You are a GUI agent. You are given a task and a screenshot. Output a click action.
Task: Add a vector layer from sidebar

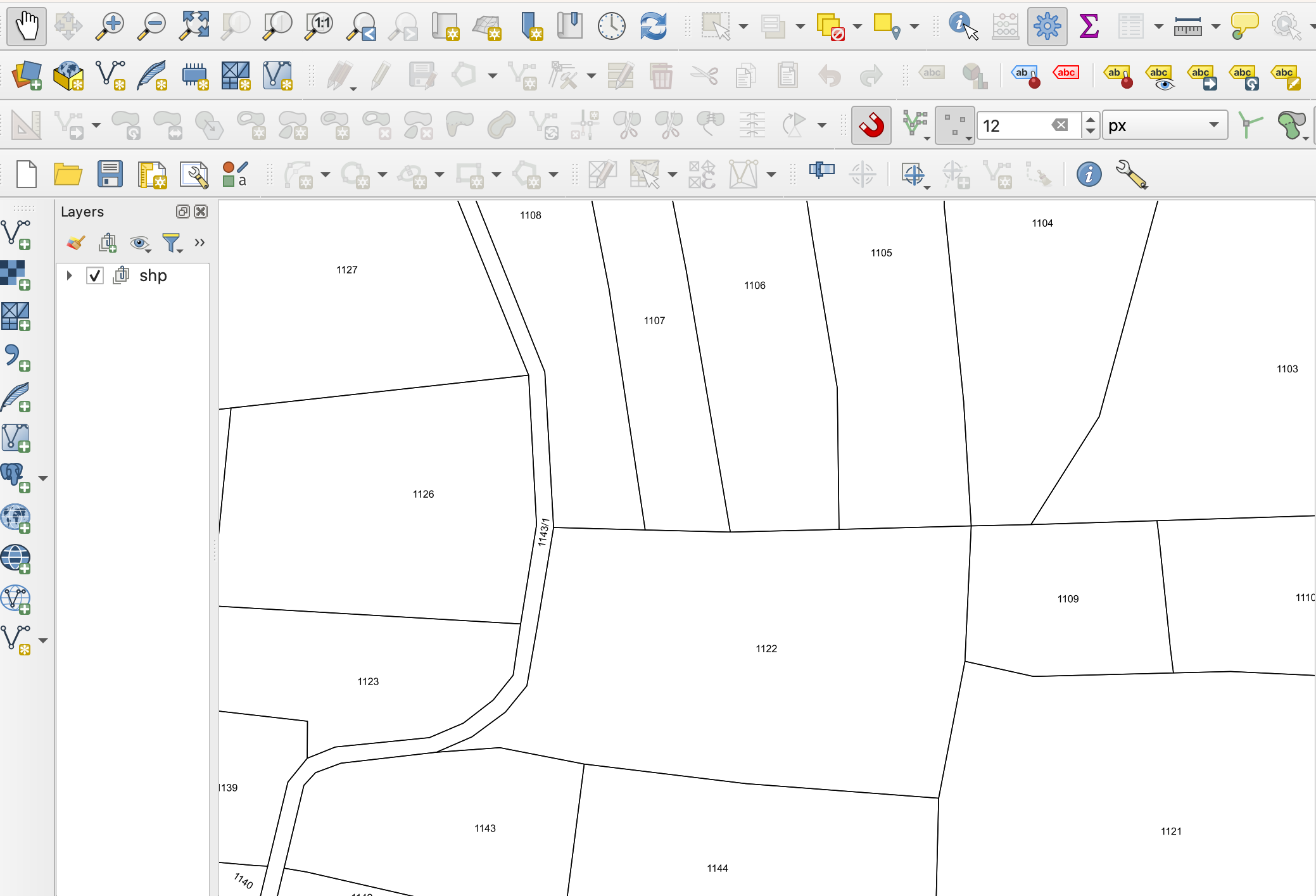16,235
